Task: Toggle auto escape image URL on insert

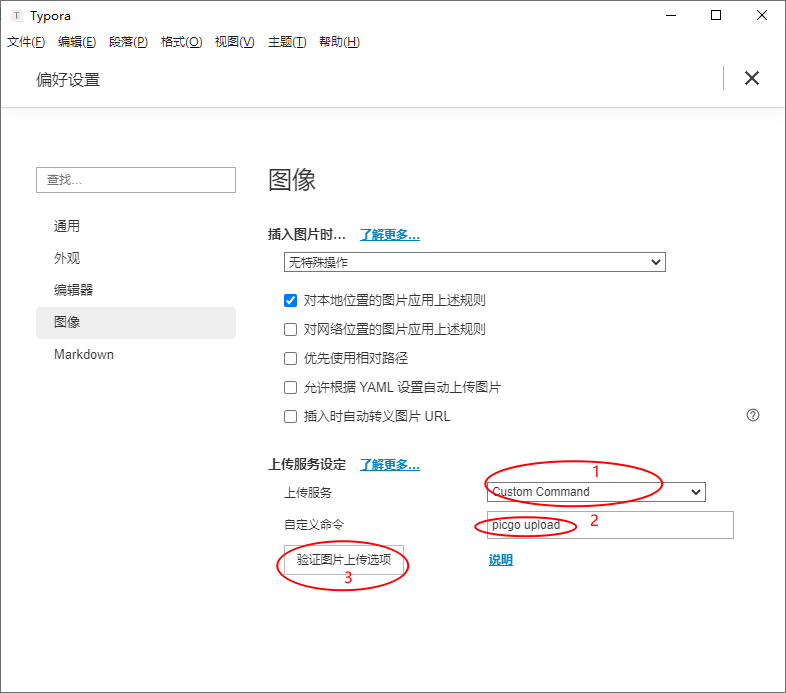Action: [290, 416]
